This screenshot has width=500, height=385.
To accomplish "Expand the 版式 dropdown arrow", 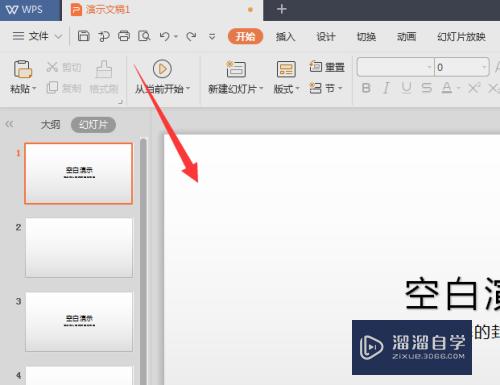I will pos(298,89).
